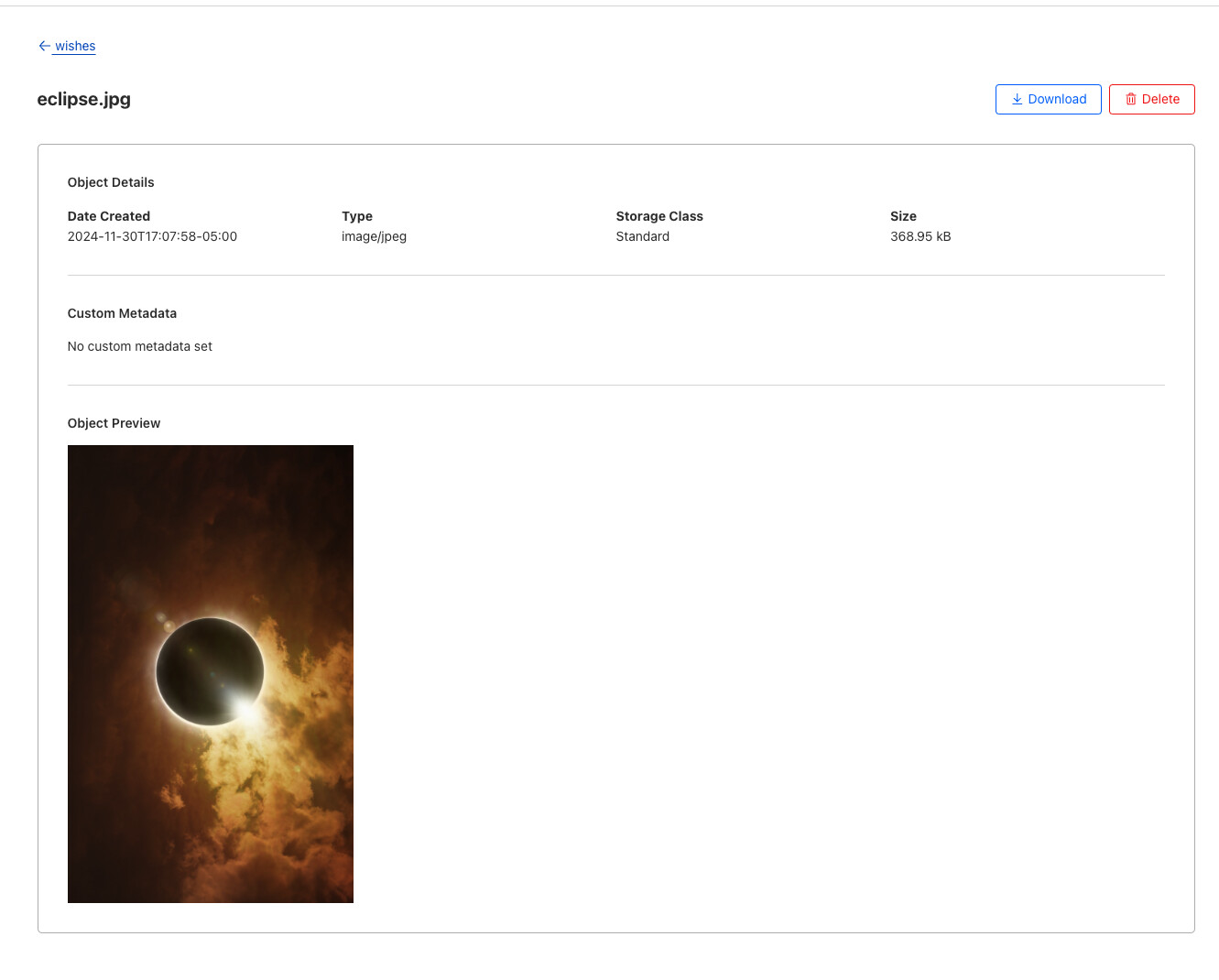
Task: Click the Object Preview heading
Action: (114, 423)
